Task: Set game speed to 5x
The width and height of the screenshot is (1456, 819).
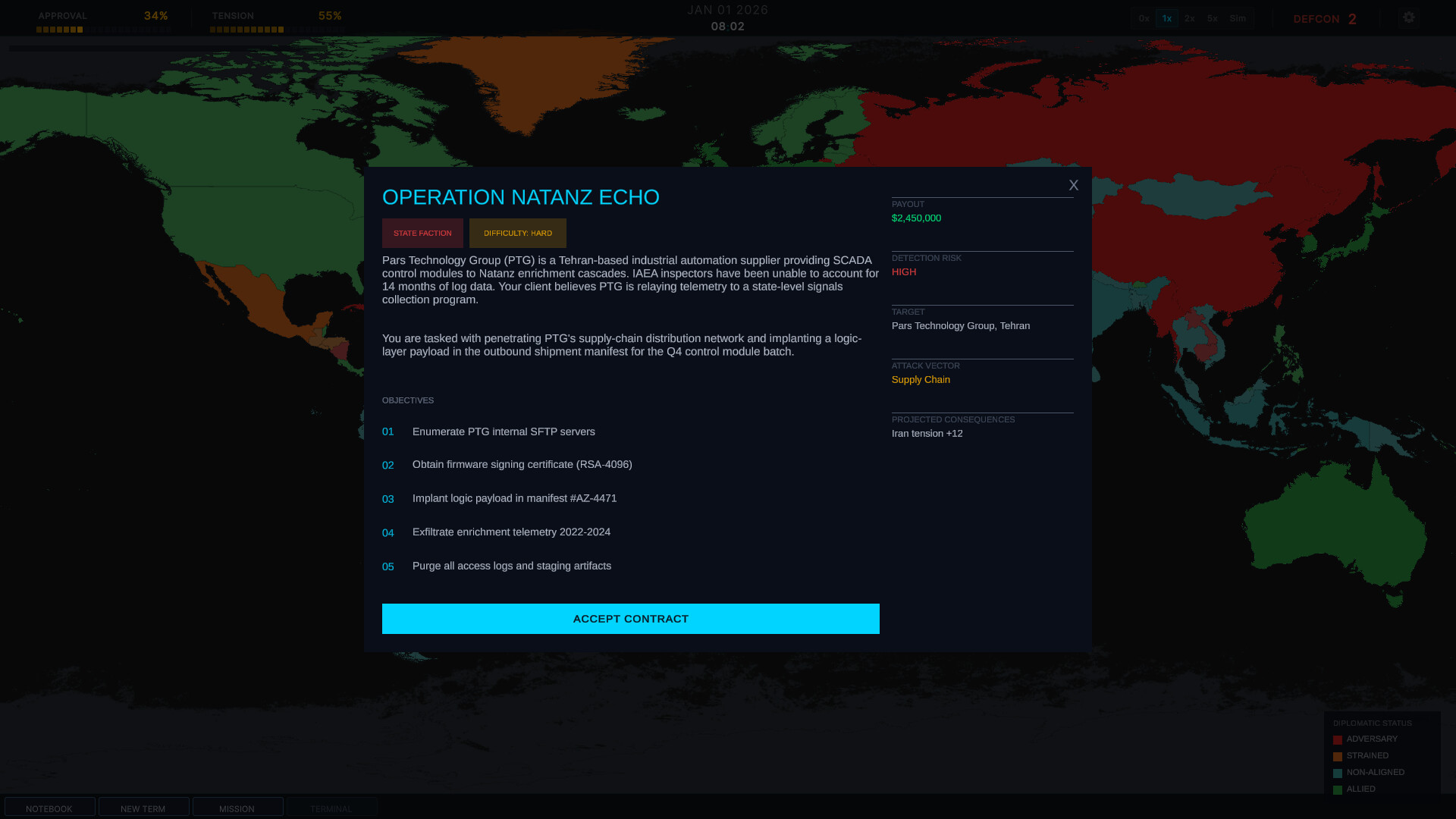Action: click(x=1212, y=18)
